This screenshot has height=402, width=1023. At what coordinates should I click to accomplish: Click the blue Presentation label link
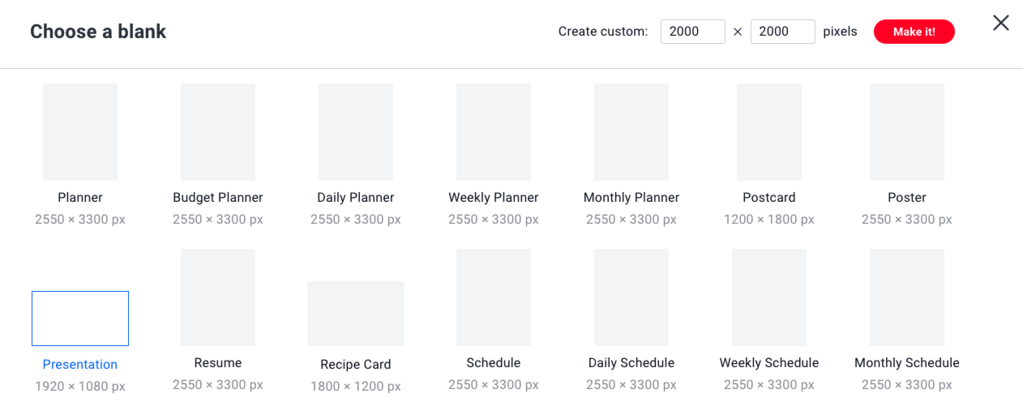pyautogui.click(x=80, y=365)
